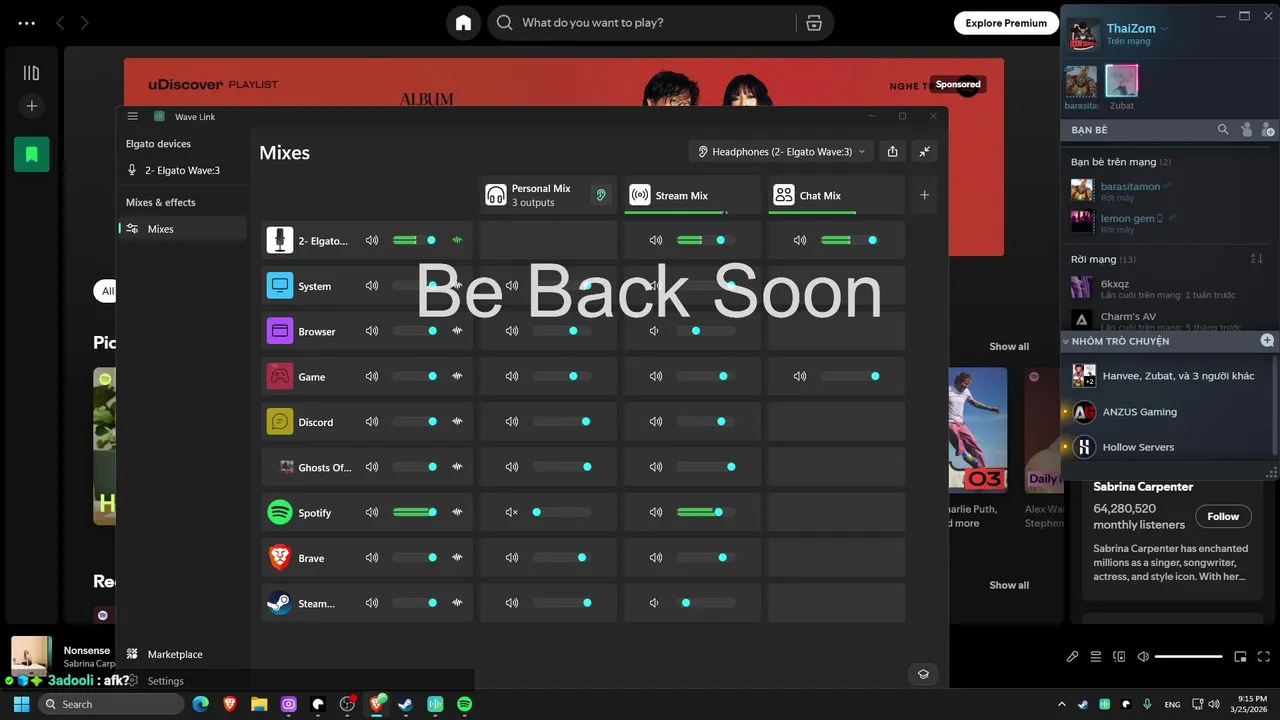Image resolution: width=1280 pixels, height=720 pixels.
Task: Click the Spotify channel icon in Wave Link
Action: coord(280,512)
